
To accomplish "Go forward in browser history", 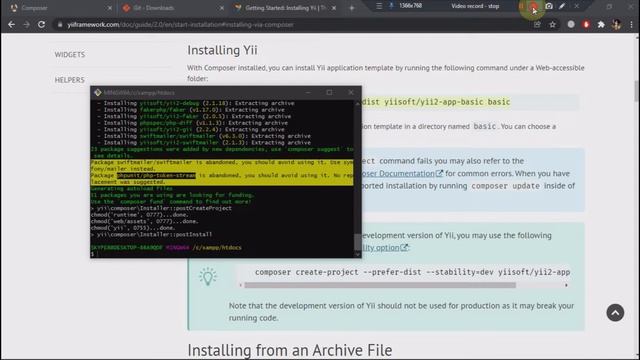I will tap(27, 24).
